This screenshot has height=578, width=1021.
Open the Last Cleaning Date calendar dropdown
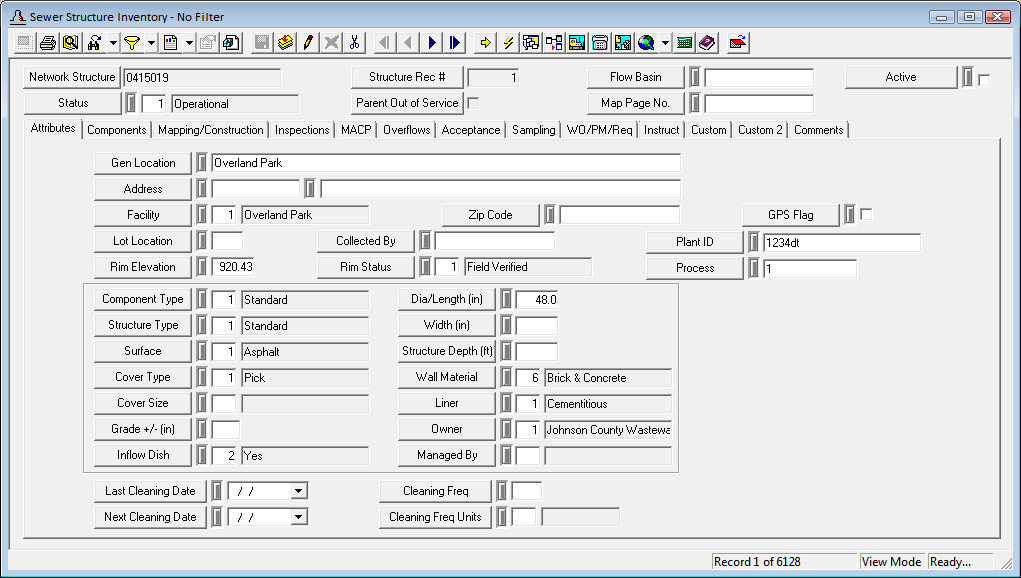[x=297, y=490]
